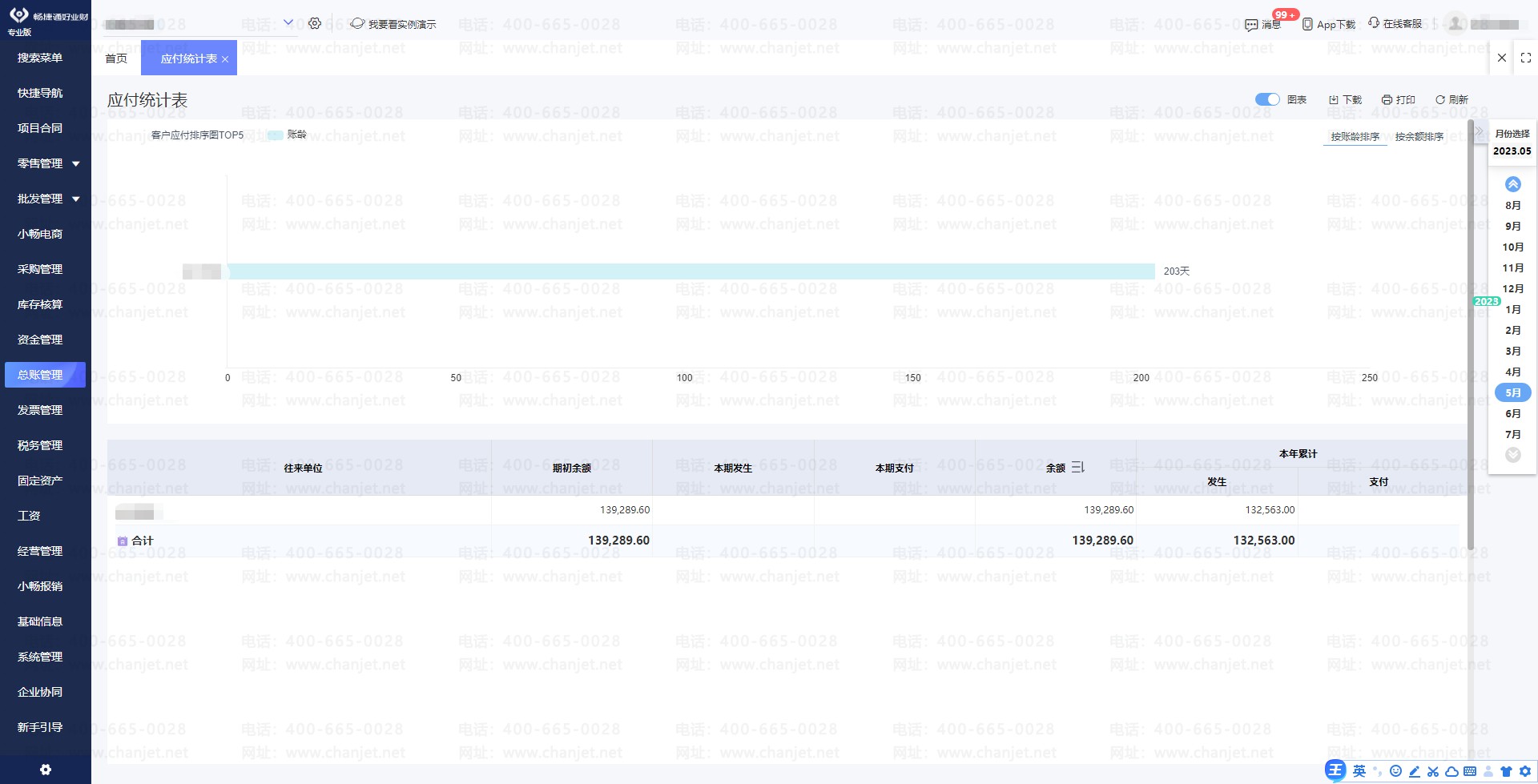Open 采购管理 in the sidebar
This screenshot has height=784, width=1538.
40,269
